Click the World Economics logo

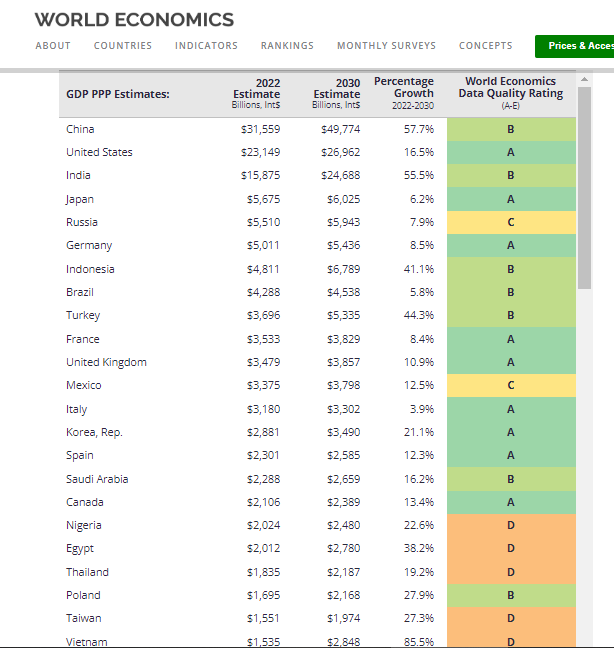tap(134, 20)
